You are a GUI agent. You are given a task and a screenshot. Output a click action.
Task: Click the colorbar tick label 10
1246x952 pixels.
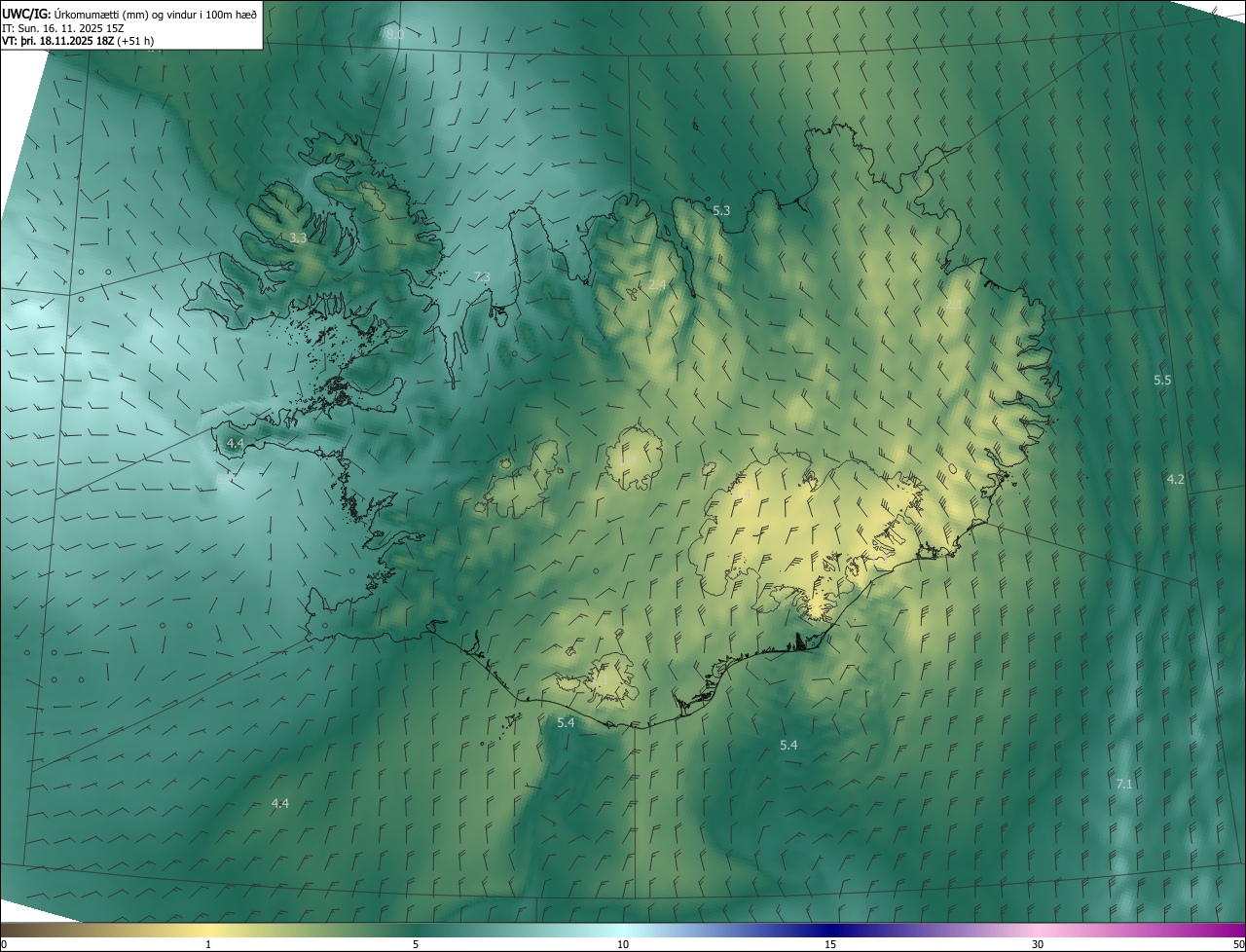coord(623,944)
